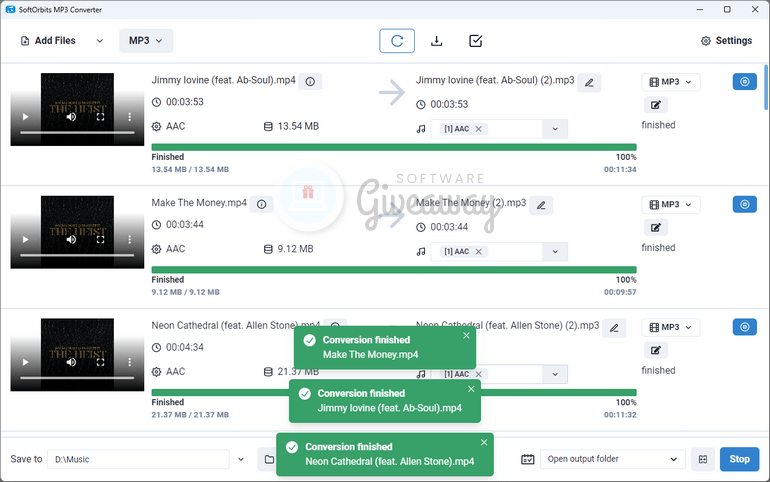Play the Jimmy Iovine video preview
Screen dimensions: 770x482
(26, 117)
